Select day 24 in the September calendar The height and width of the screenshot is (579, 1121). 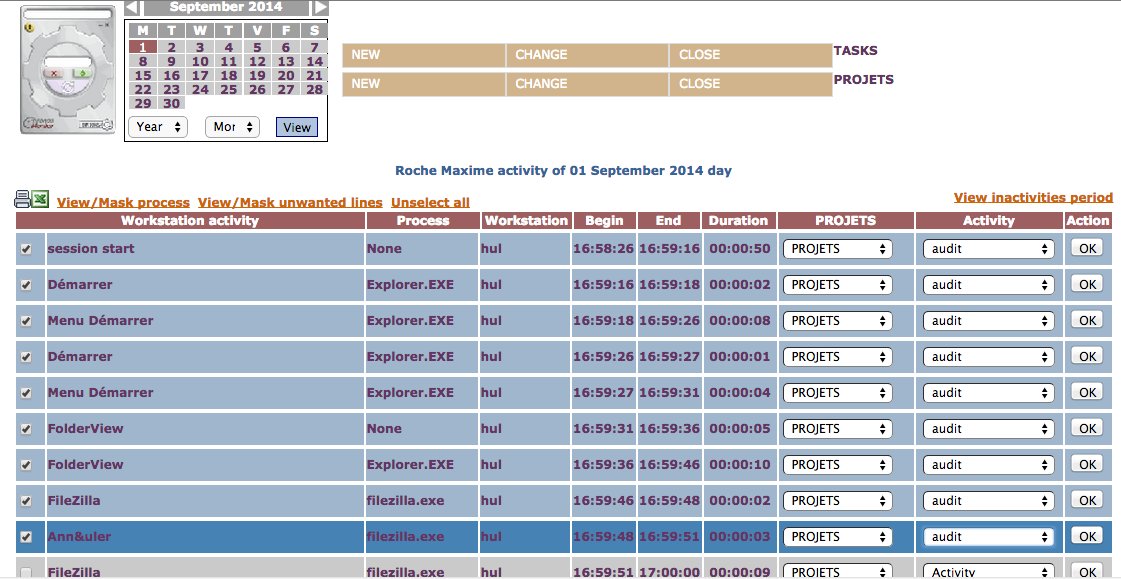point(200,89)
